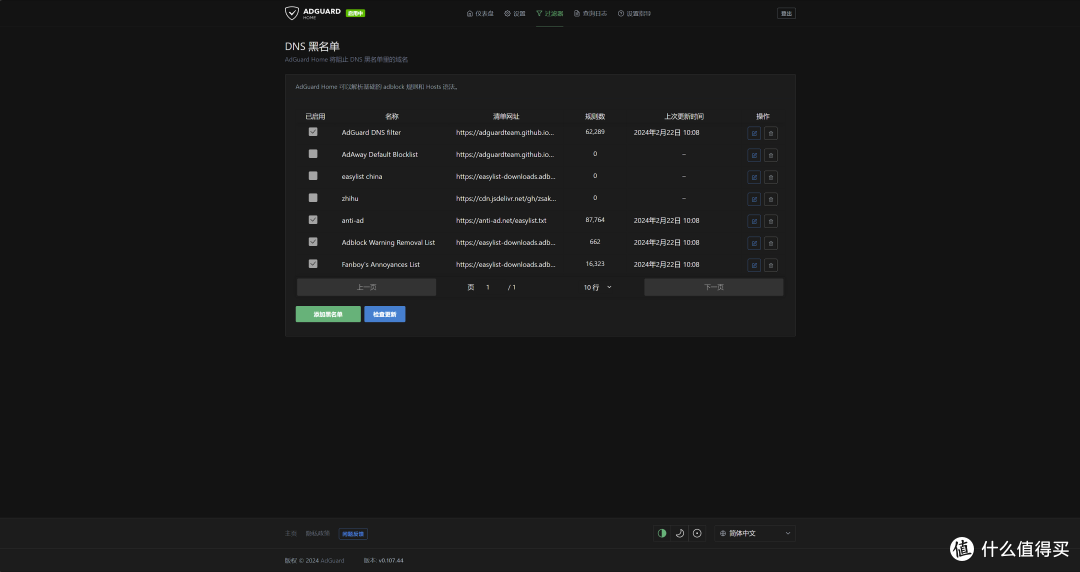1080x572 pixels.
Task: Open the 隐私政策 privacy policy link
Action: pos(318,533)
